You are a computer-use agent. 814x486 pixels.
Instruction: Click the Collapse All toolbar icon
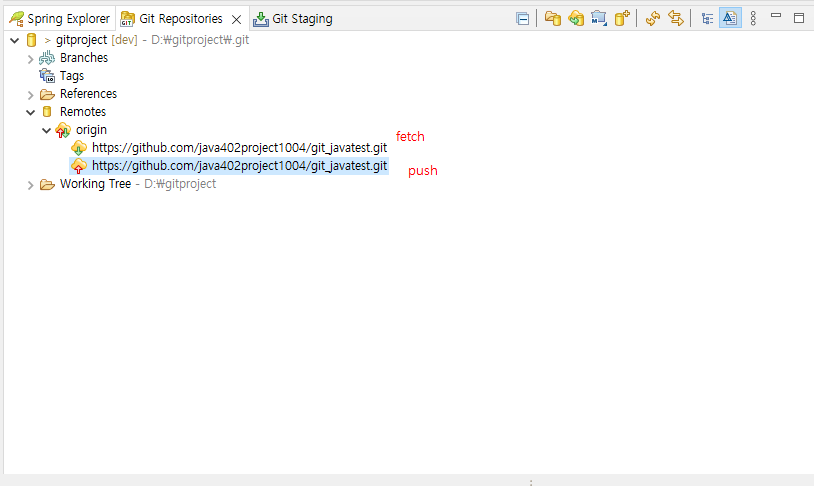[523, 19]
